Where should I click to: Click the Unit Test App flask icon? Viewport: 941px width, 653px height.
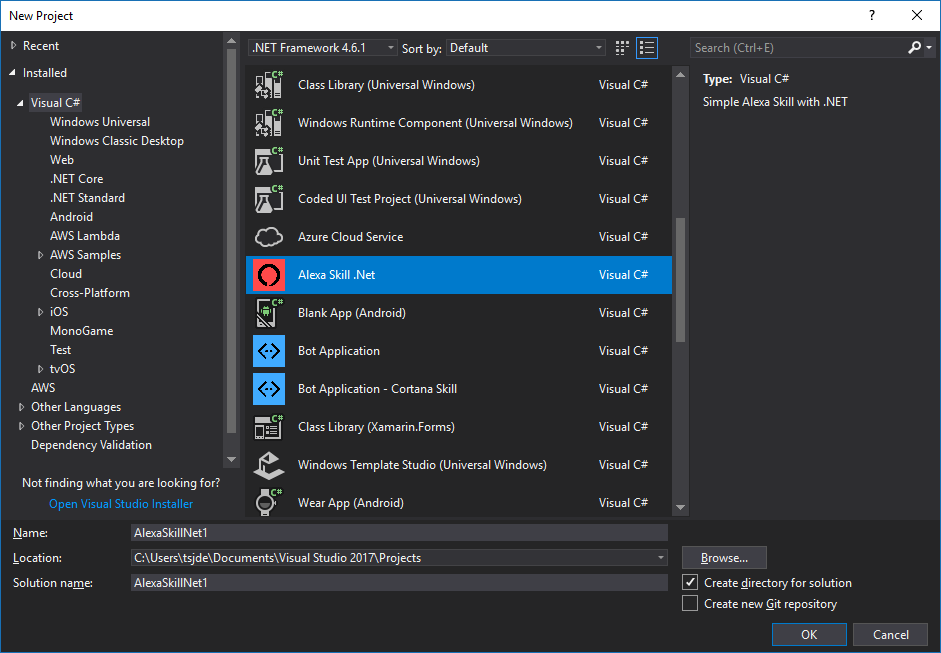[x=269, y=161]
